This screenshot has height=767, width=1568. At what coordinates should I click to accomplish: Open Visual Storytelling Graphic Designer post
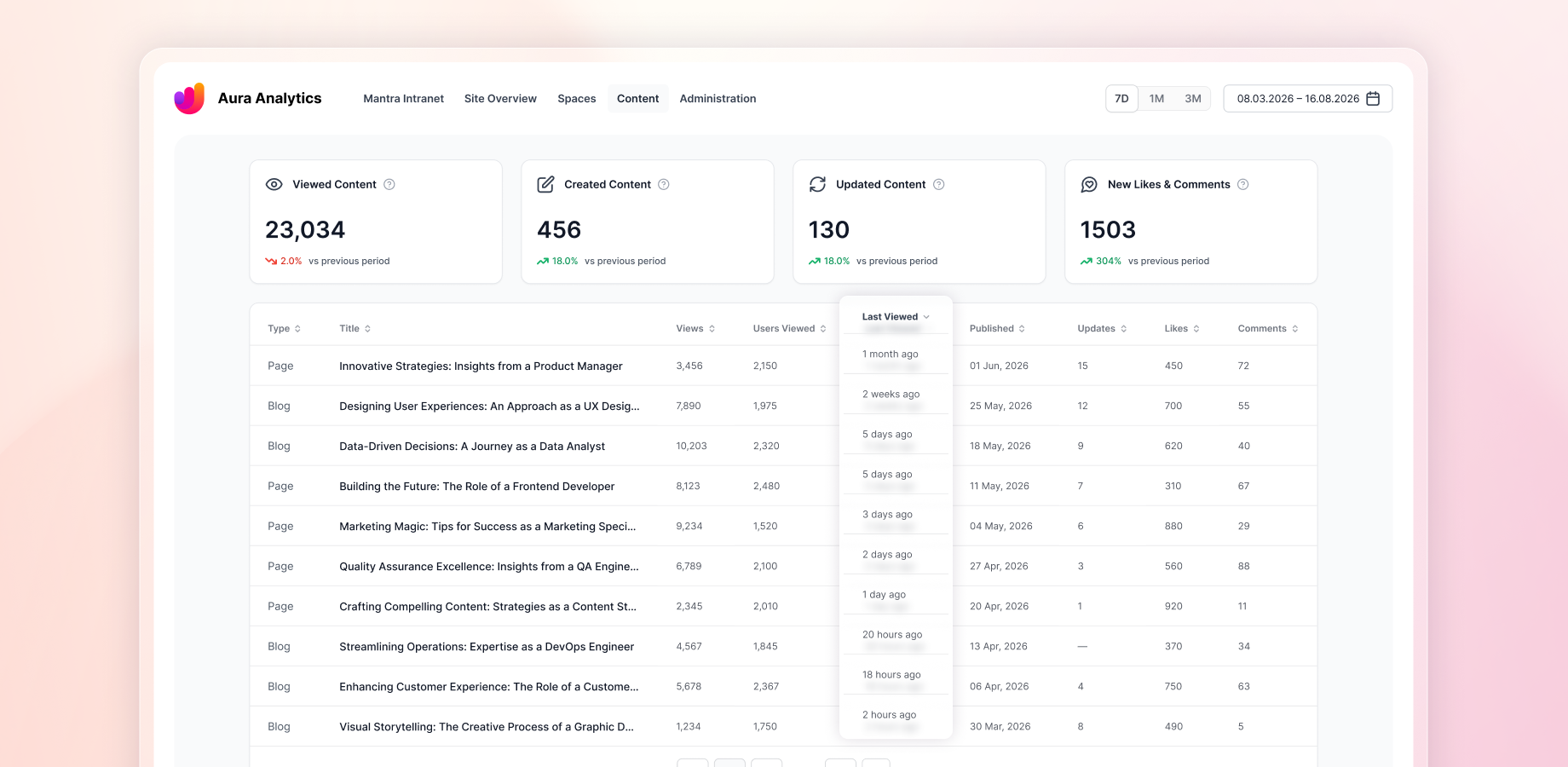487,726
